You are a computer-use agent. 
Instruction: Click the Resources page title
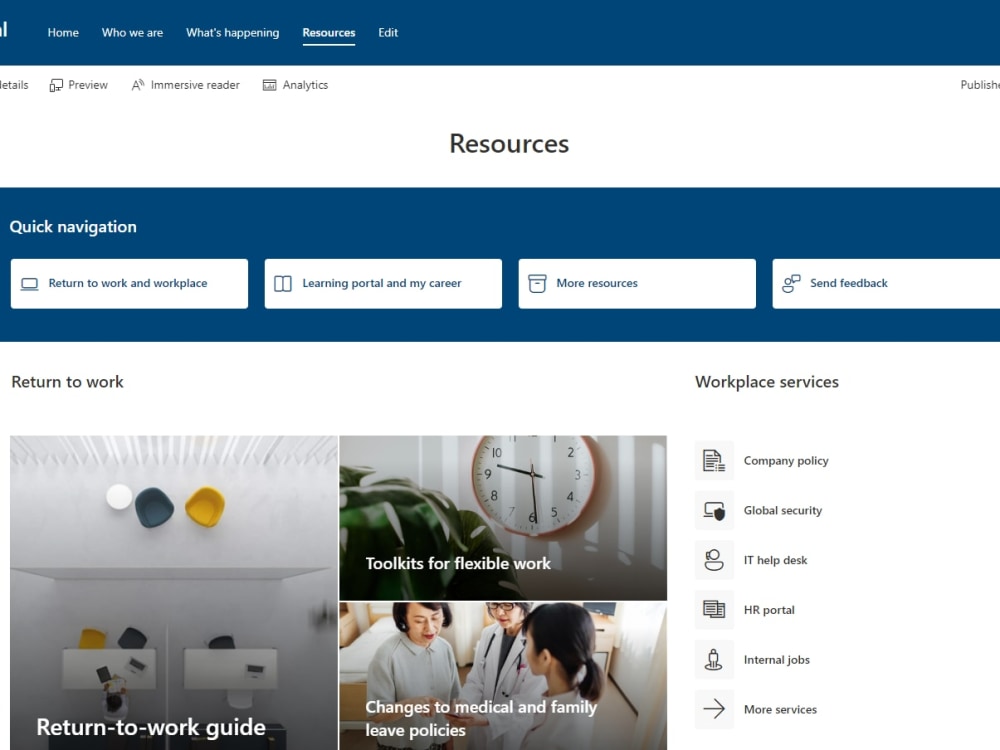[x=509, y=143]
